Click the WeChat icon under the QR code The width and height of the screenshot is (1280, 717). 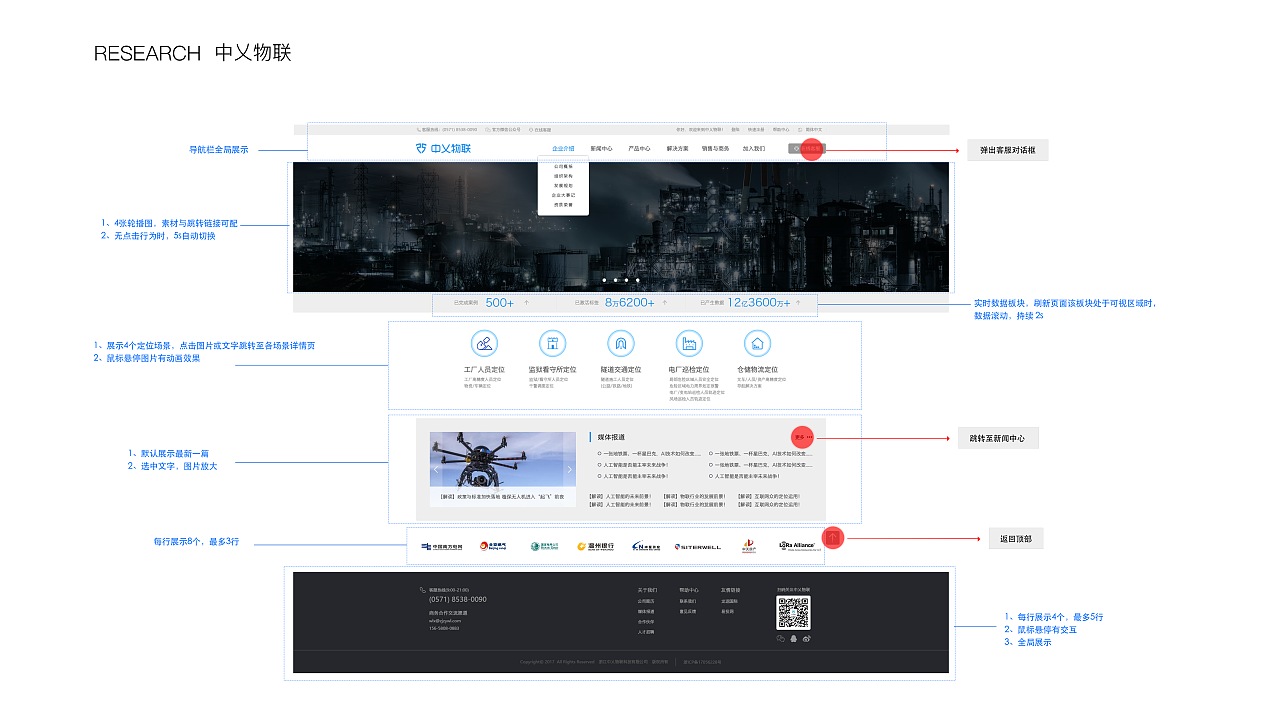[x=781, y=638]
